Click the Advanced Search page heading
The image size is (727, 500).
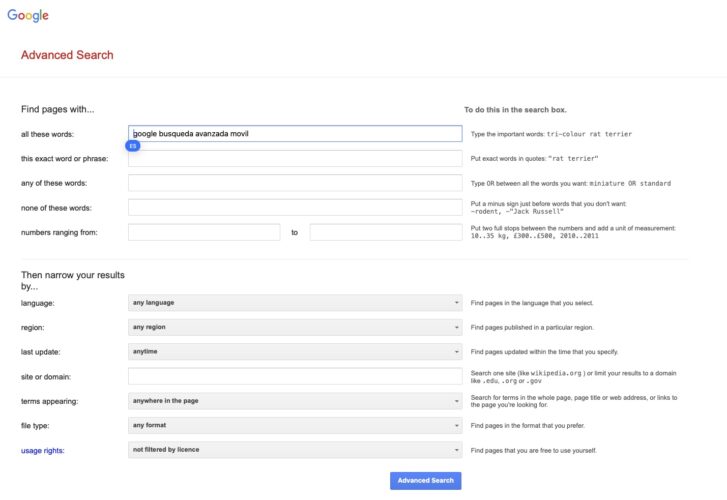click(67, 55)
